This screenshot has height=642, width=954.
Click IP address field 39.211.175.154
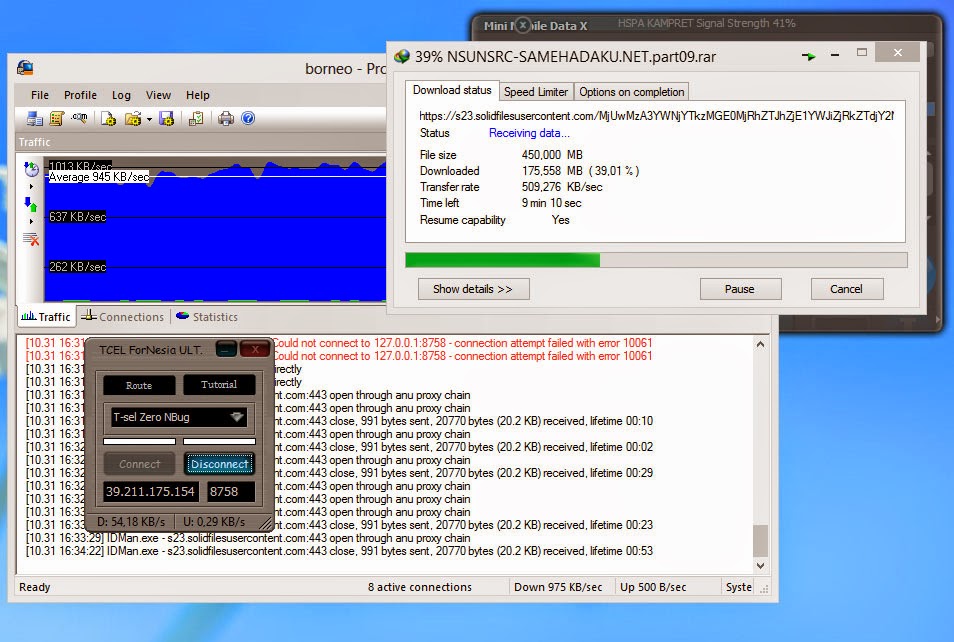(x=150, y=491)
